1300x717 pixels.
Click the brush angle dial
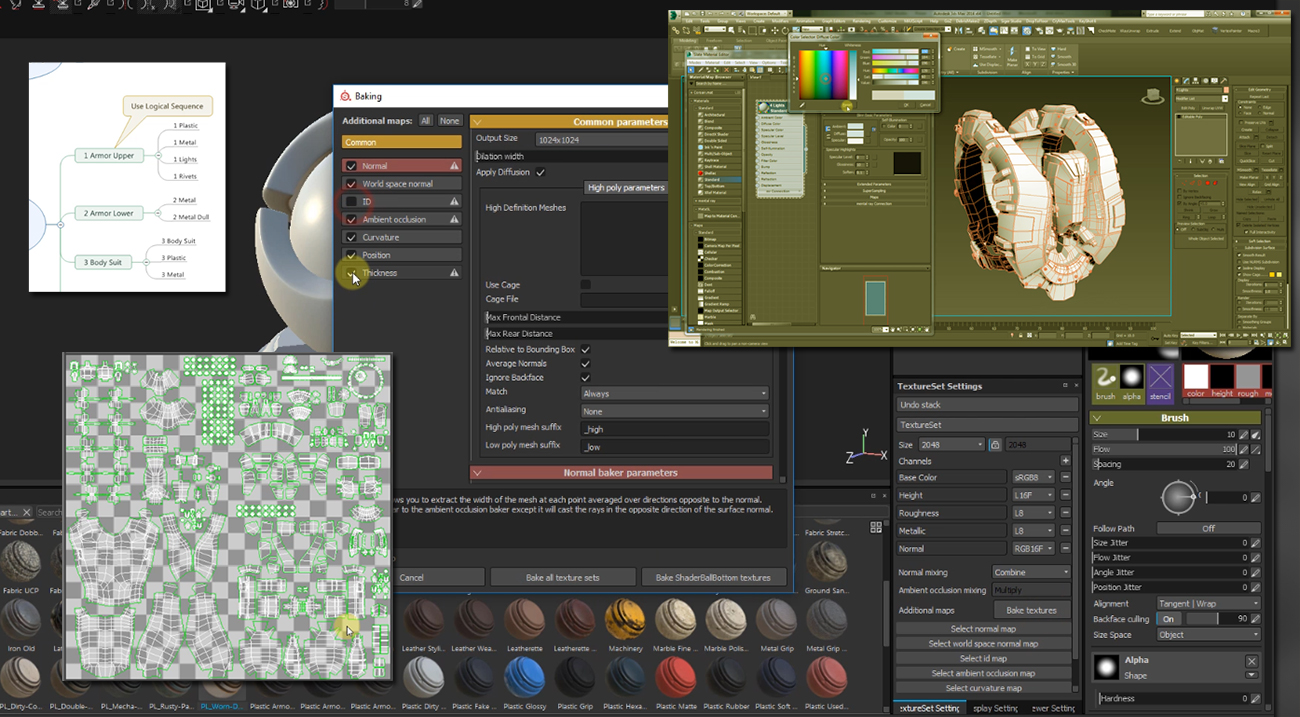click(x=1179, y=497)
